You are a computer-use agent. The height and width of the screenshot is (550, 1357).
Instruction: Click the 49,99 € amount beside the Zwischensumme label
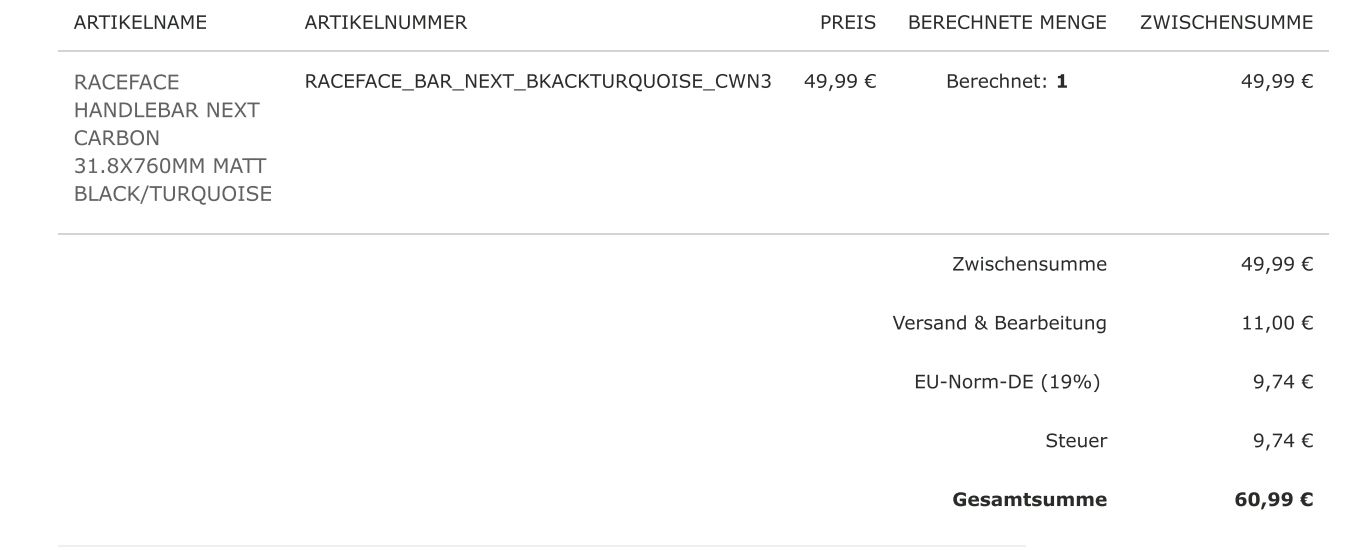tap(1276, 264)
